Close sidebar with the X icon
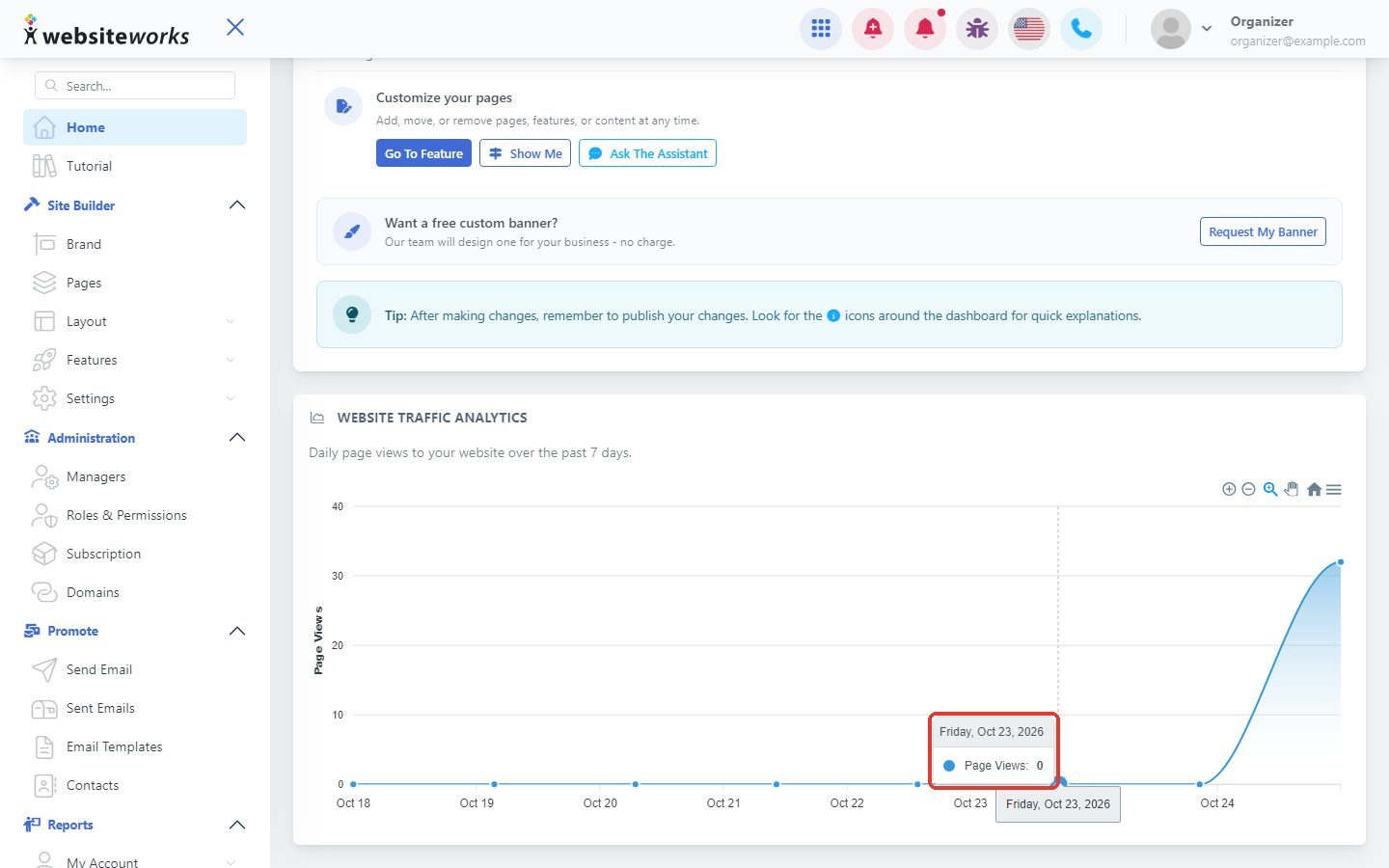 tap(235, 27)
